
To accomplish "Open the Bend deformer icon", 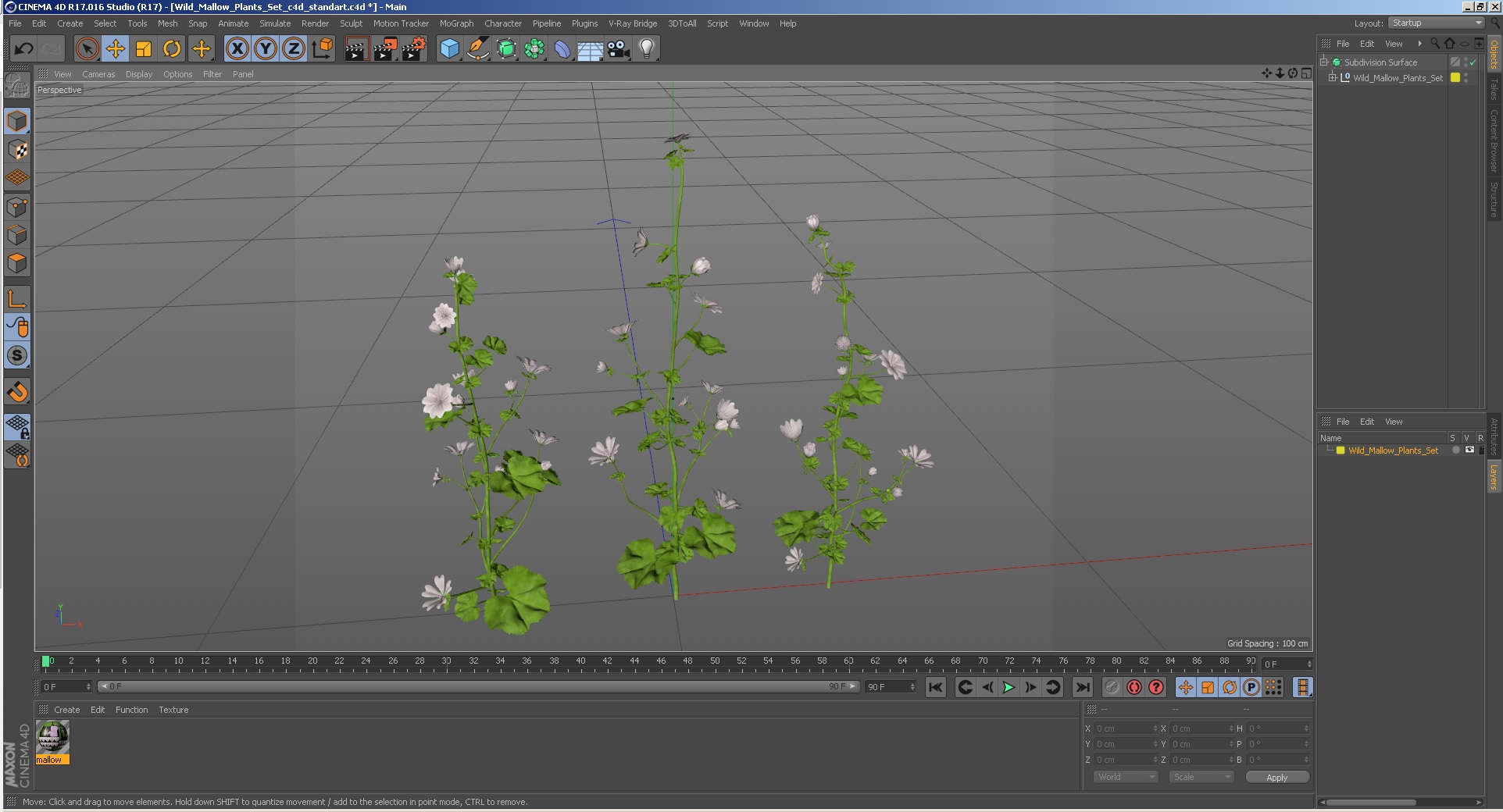I will 562,49.
